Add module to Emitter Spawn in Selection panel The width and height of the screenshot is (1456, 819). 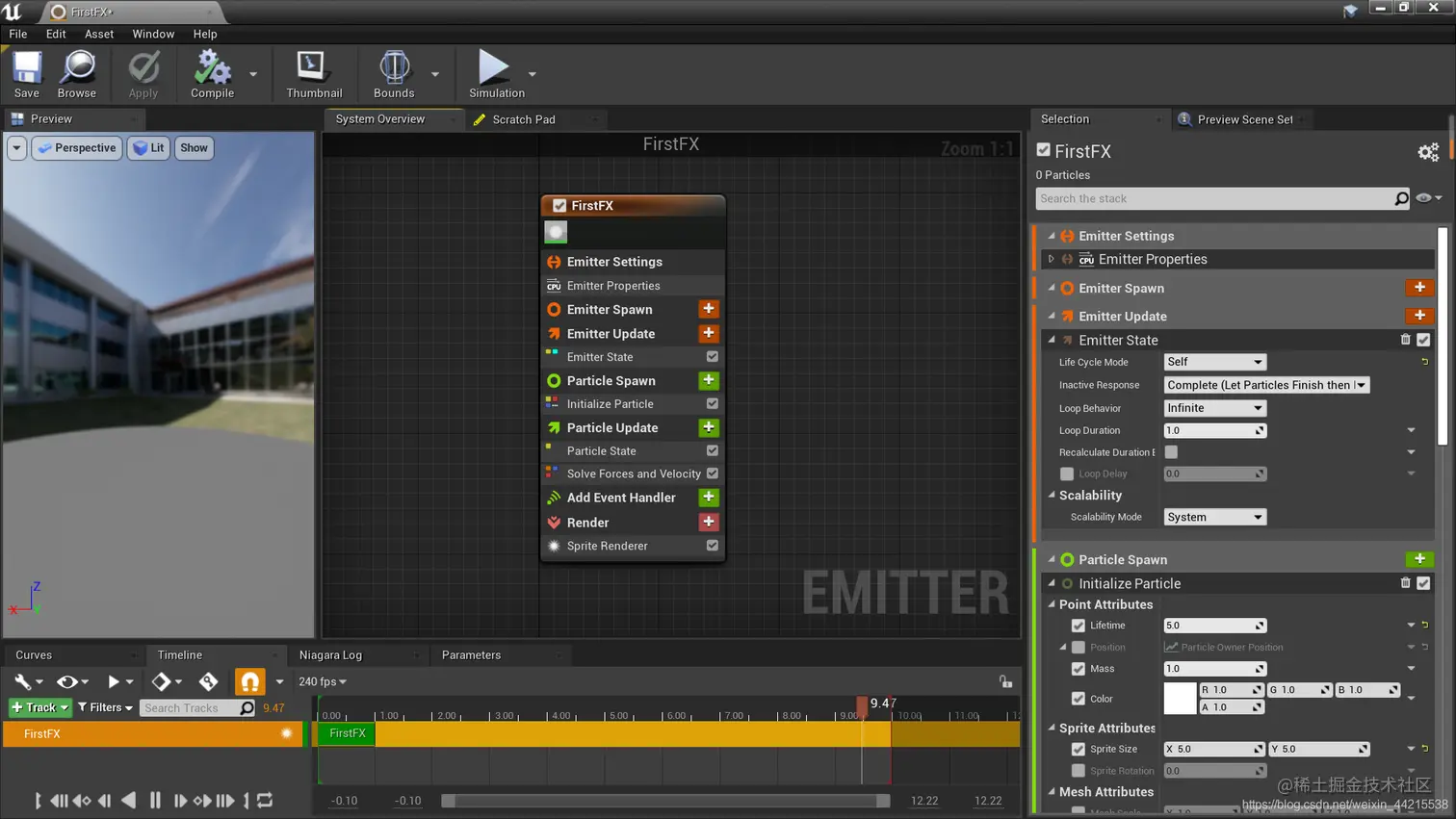1419,288
